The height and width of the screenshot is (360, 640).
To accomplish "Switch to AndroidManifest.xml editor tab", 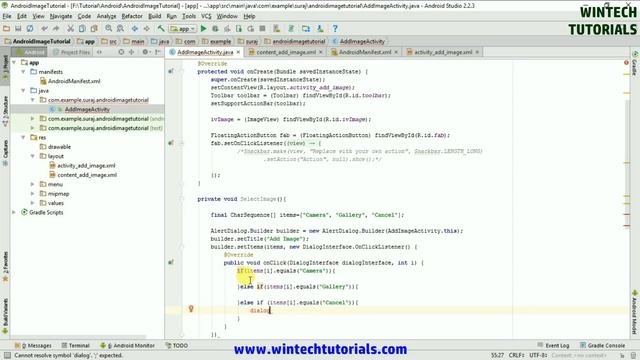I will 364,52.
